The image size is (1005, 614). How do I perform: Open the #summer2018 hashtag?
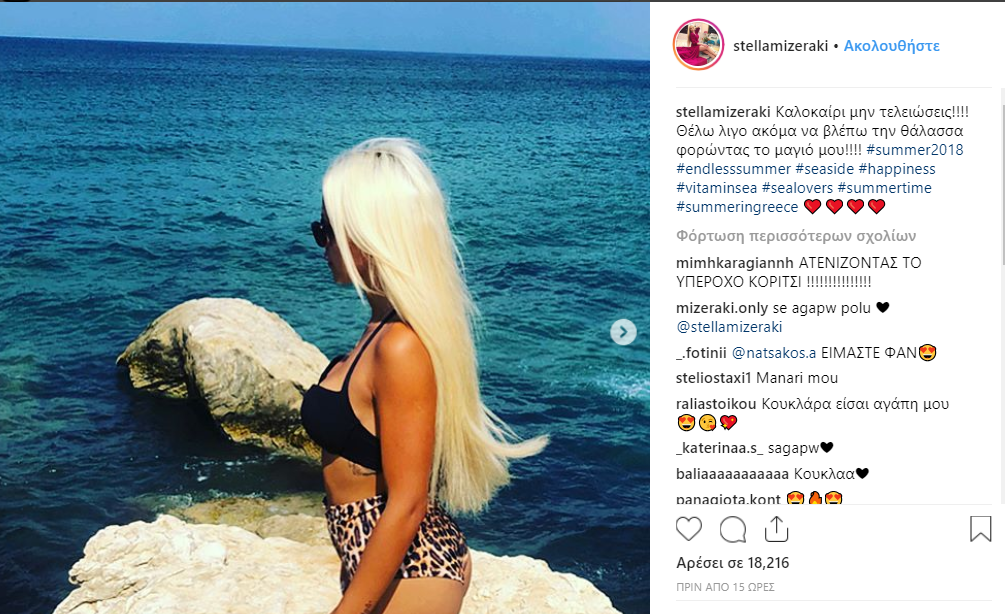coord(915,150)
